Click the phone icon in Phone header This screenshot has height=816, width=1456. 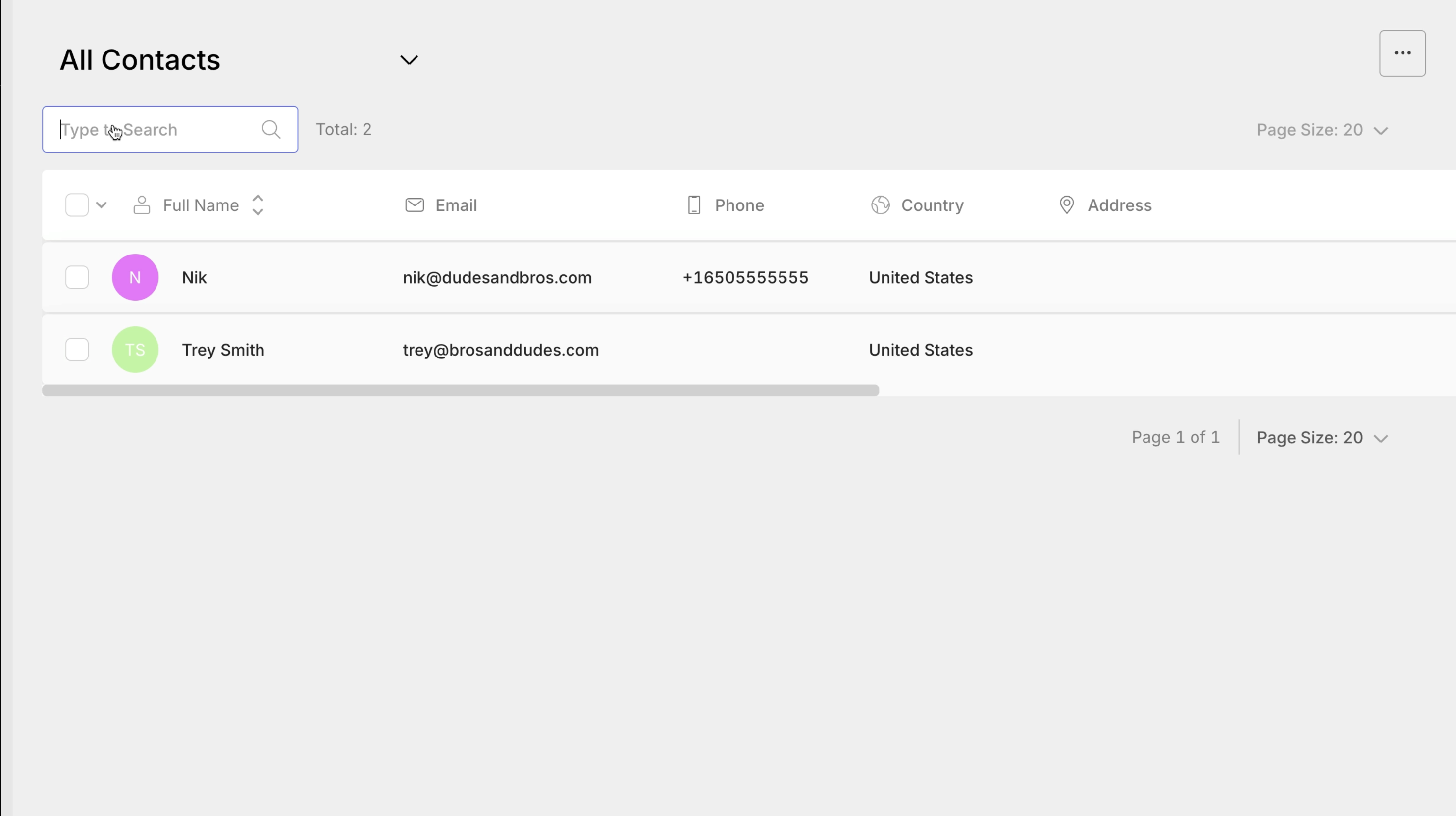[693, 205]
